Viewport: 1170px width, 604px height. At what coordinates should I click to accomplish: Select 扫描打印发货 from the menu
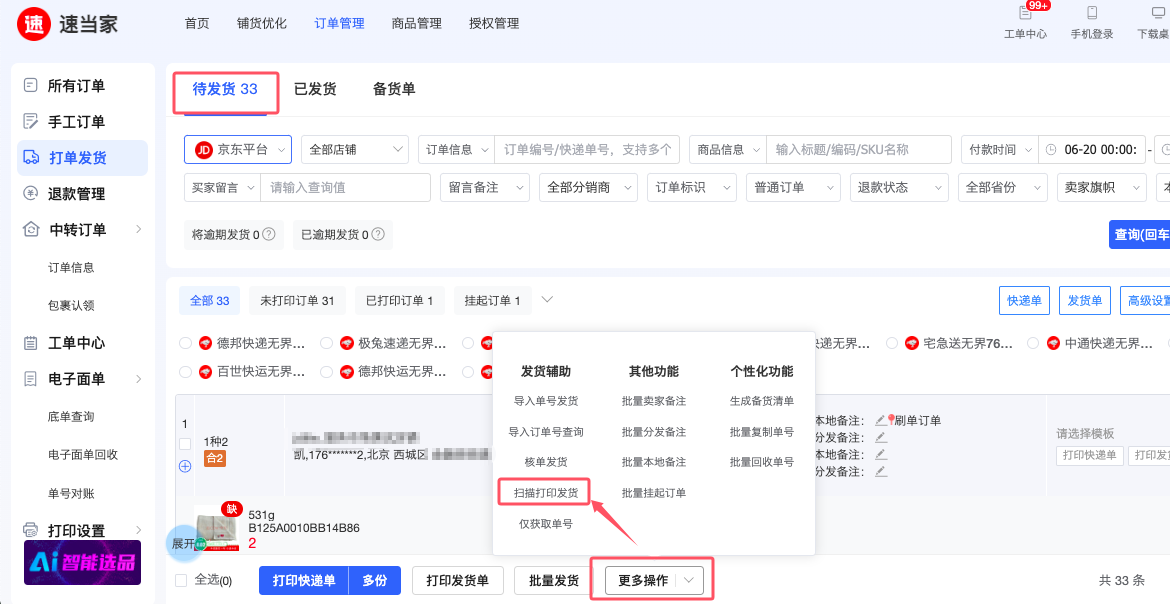tap(544, 492)
